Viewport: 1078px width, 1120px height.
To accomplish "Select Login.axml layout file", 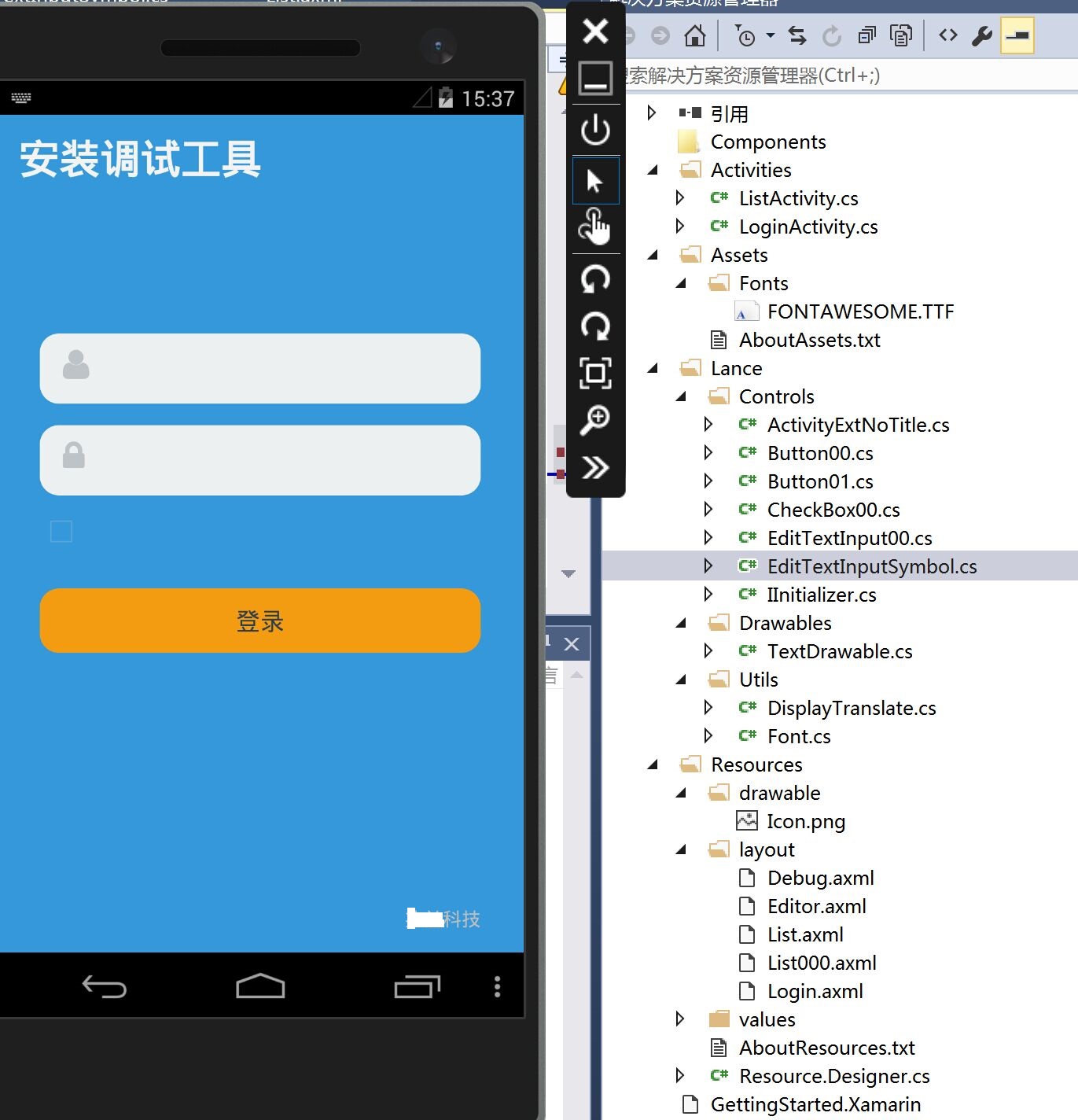I will (x=815, y=991).
